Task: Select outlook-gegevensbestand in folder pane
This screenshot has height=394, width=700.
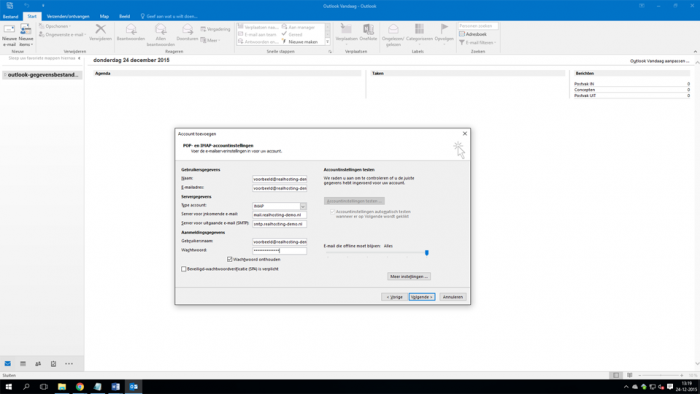Action: 42,75
